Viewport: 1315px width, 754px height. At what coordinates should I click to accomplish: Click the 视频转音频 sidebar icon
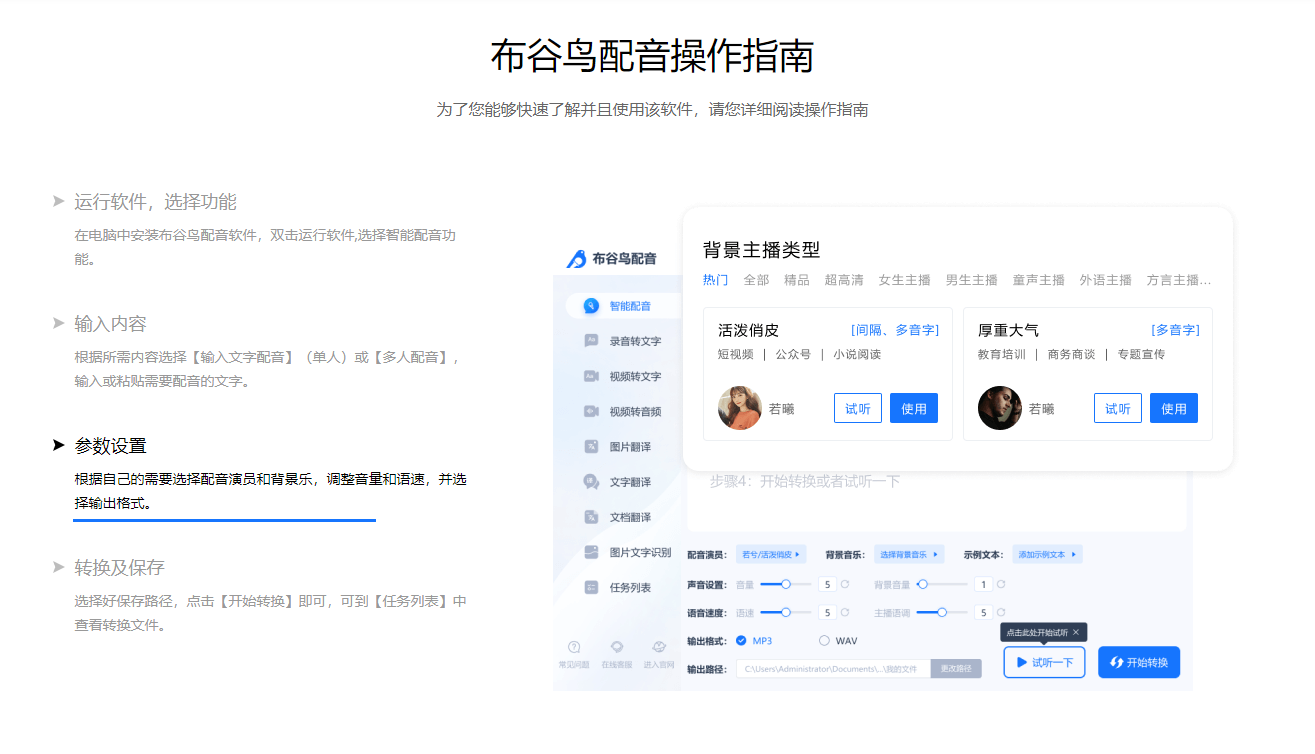point(591,411)
